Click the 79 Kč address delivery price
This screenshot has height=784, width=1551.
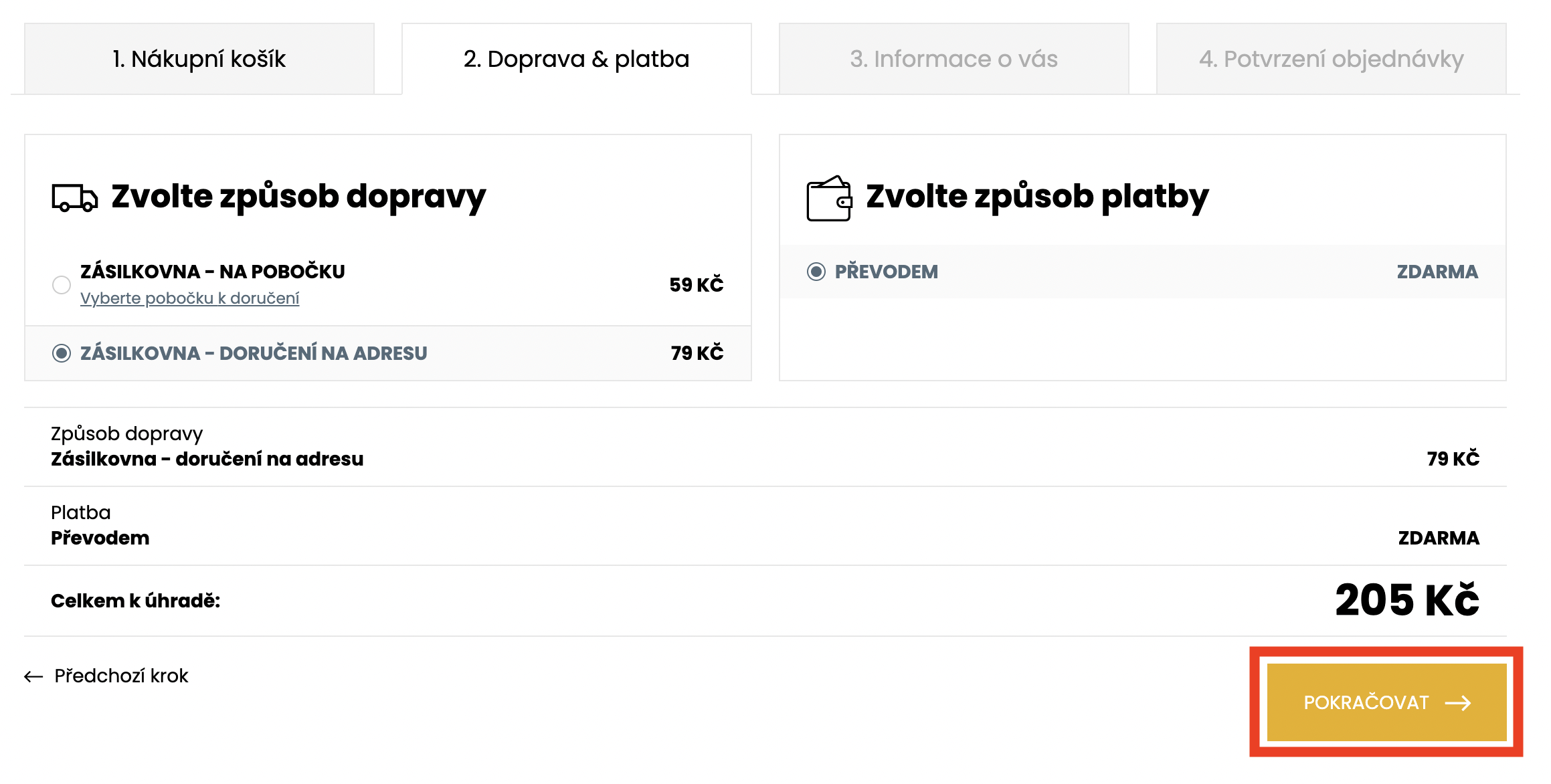click(697, 353)
